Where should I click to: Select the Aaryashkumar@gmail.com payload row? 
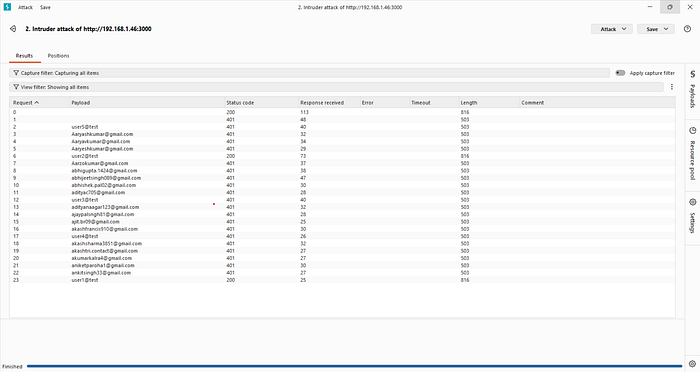click(x=342, y=134)
